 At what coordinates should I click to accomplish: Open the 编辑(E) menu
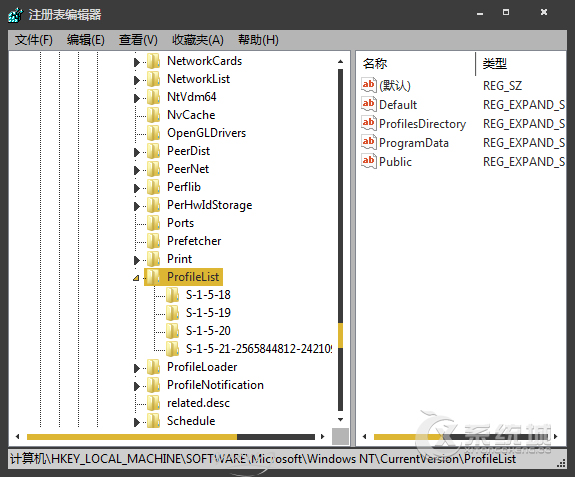pyautogui.click(x=86, y=40)
